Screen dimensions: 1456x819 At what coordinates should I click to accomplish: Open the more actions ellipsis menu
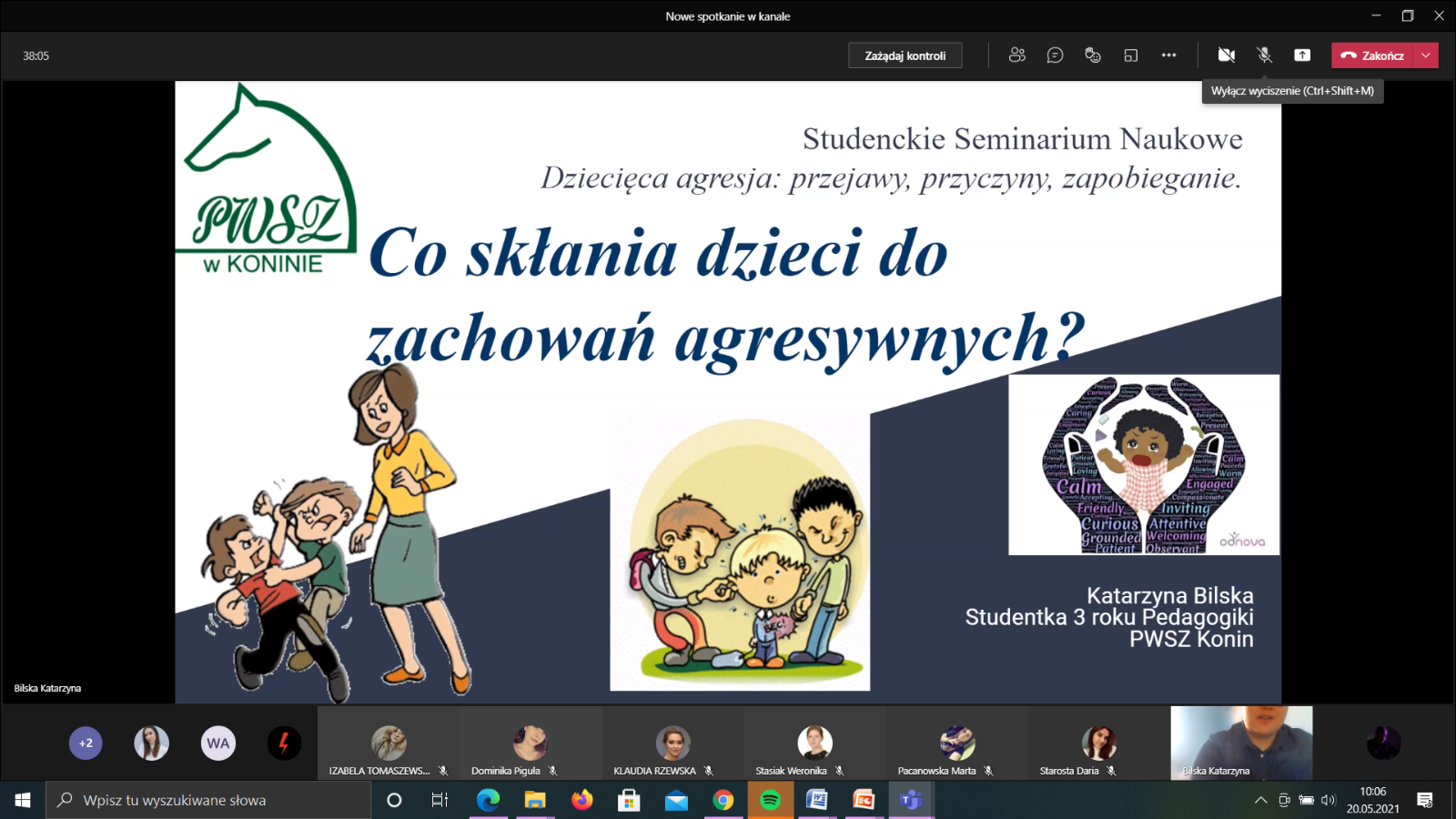point(1168,56)
